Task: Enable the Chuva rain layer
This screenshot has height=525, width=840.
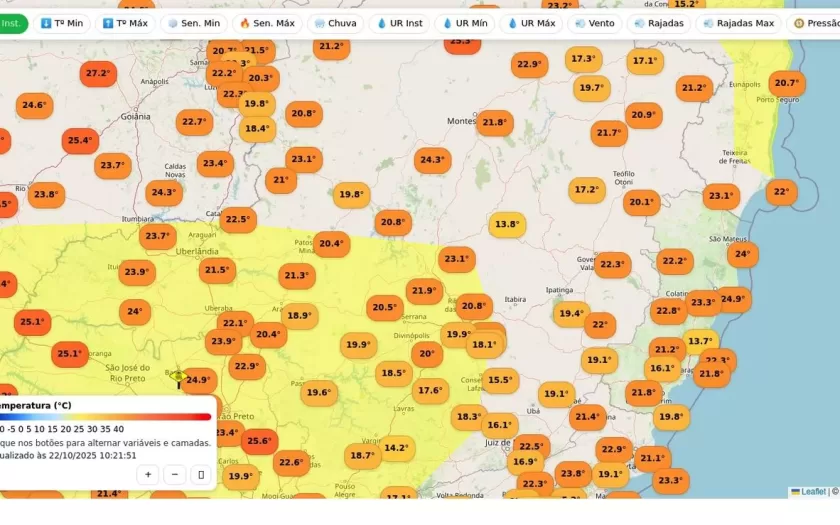Action: click(334, 23)
